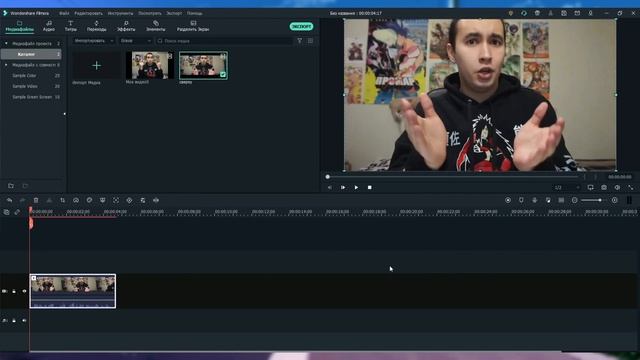
Task: Click the media search field
Action: pos(224,41)
